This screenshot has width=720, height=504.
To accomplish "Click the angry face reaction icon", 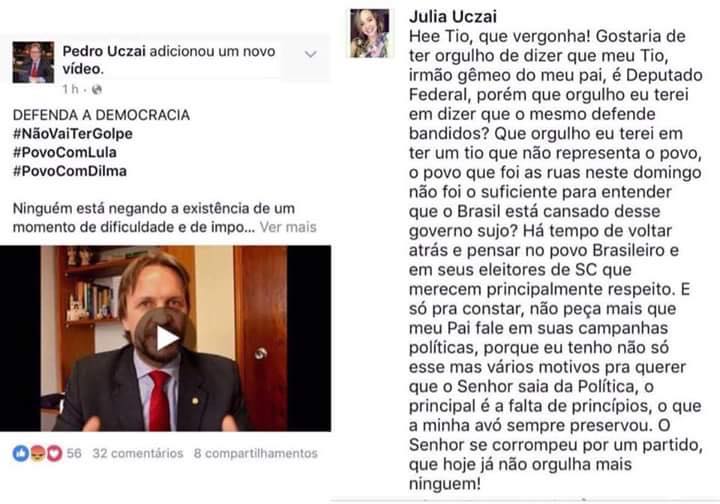I will [38, 453].
